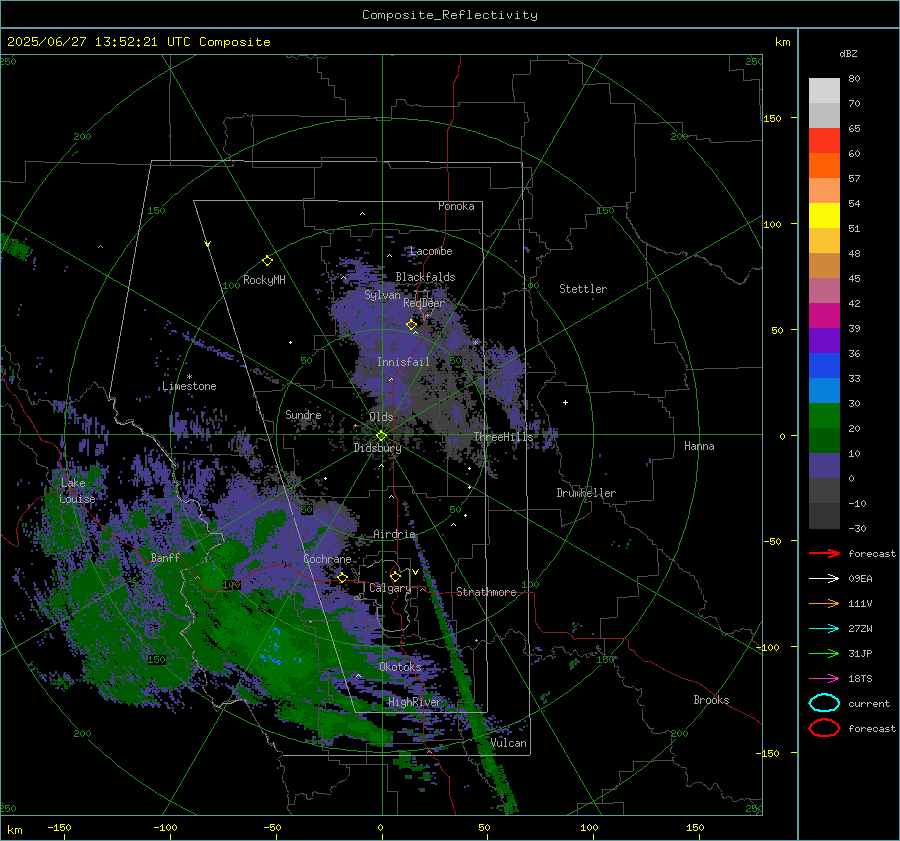Click the km unit label beside the timestamp row
The image size is (900, 841).
[782, 42]
